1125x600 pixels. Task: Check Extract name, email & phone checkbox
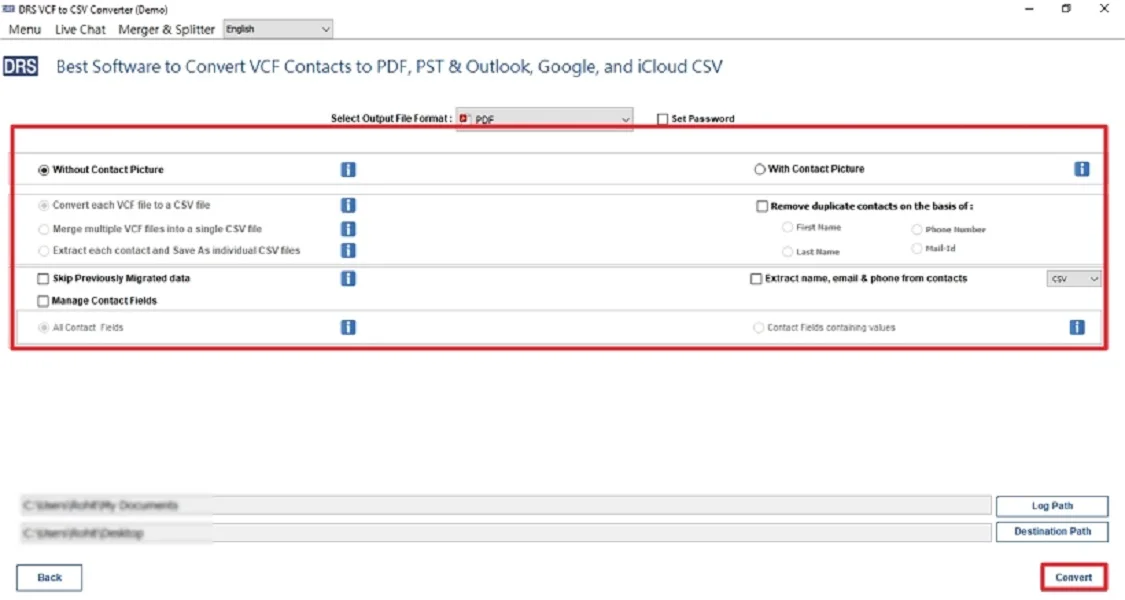[x=756, y=278]
